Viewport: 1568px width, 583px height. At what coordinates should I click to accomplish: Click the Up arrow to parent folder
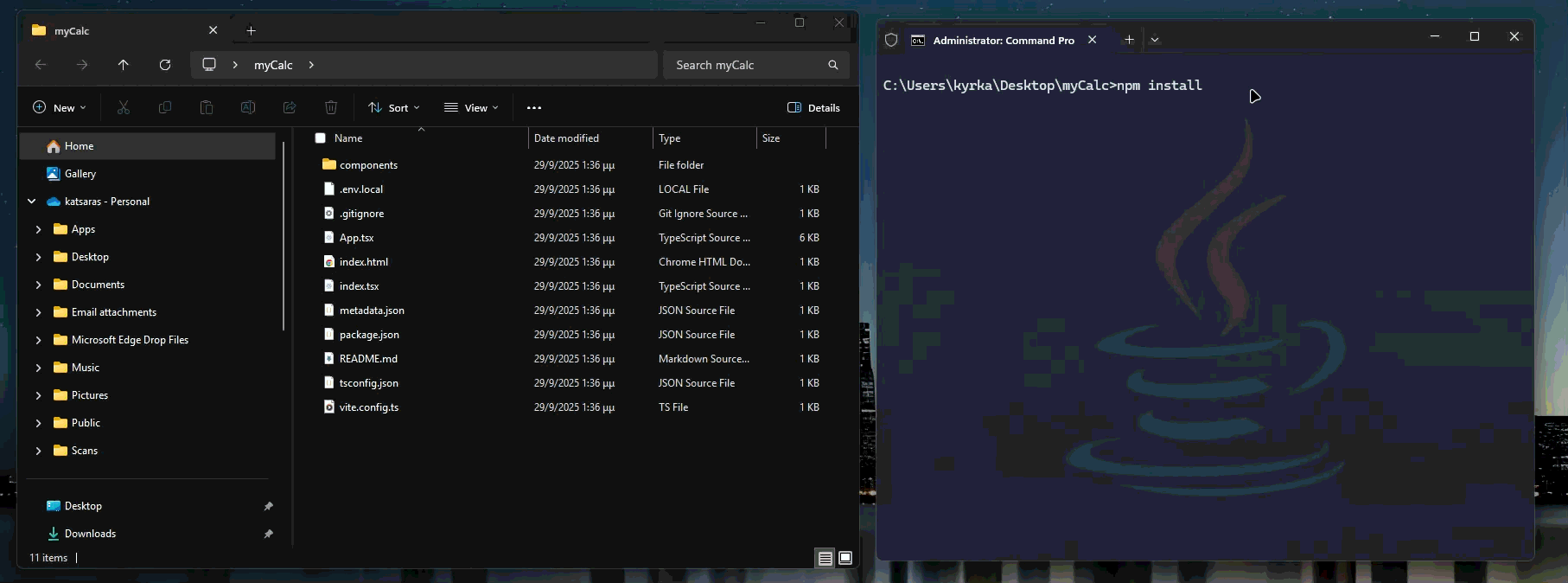pos(124,65)
